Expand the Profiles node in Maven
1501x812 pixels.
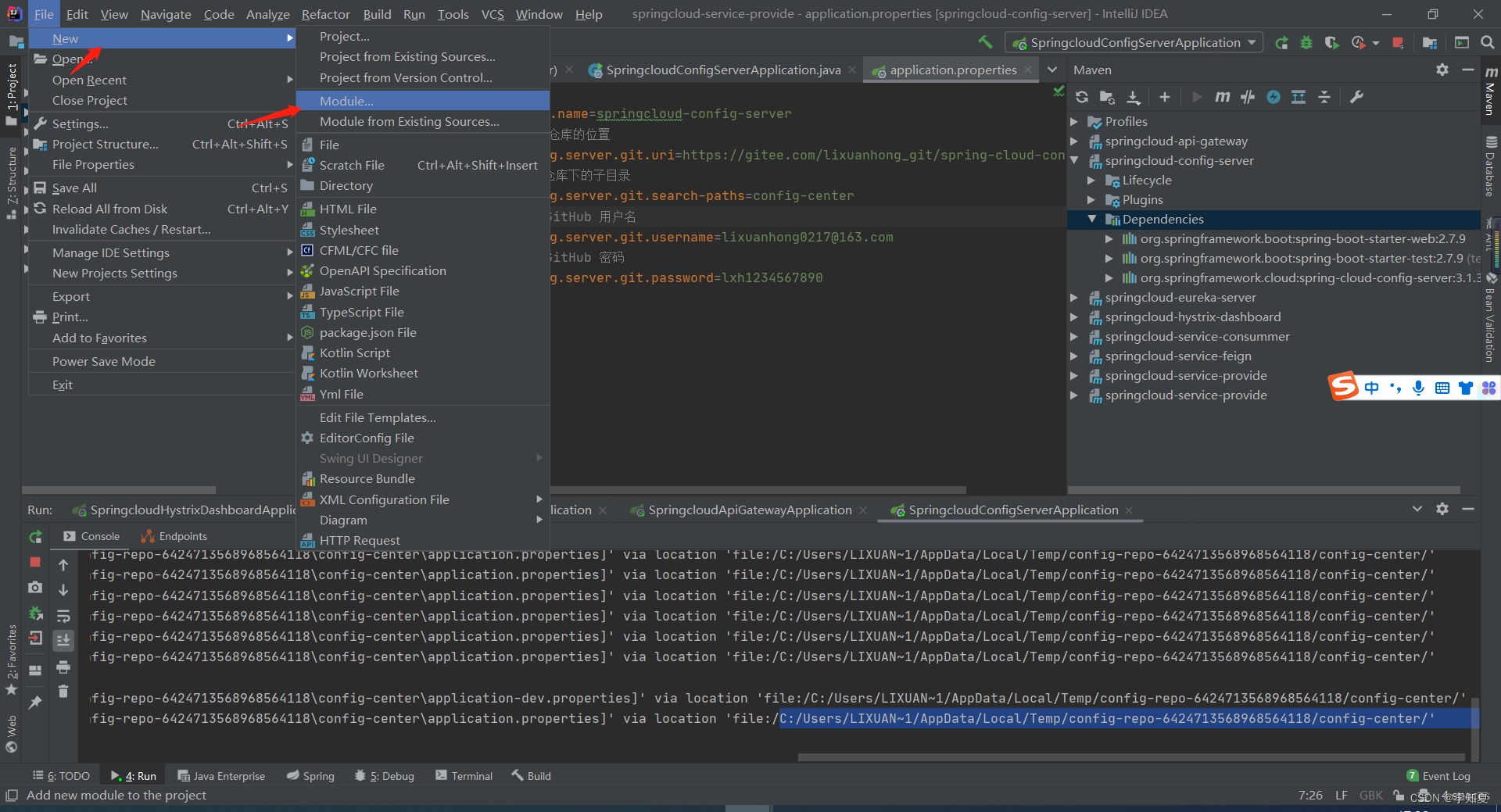[x=1074, y=122]
